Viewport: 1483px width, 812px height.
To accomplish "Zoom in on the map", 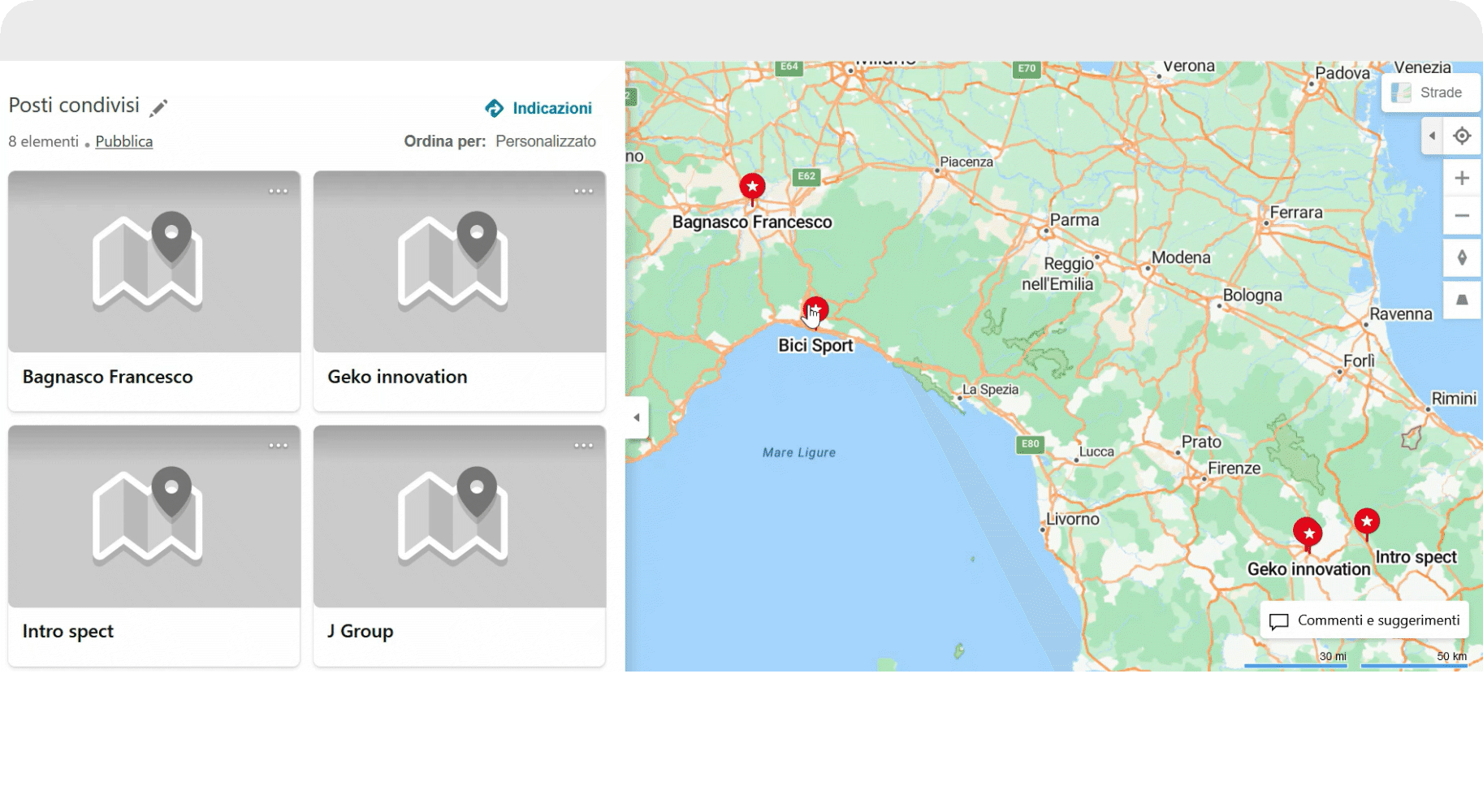I will (x=1462, y=178).
